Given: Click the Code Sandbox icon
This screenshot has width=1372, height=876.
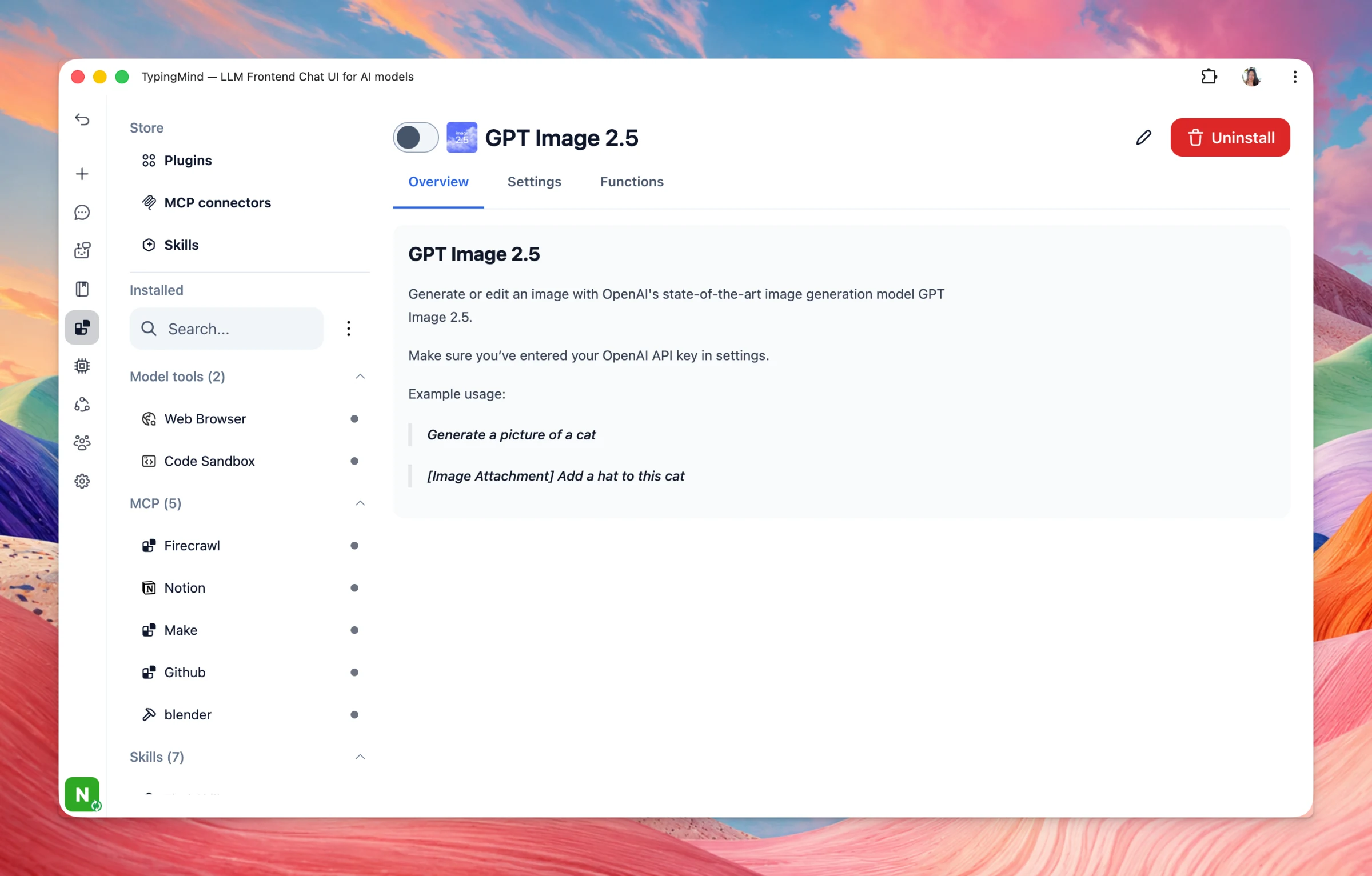Looking at the screenshot, I should click(x=149, y=461).
